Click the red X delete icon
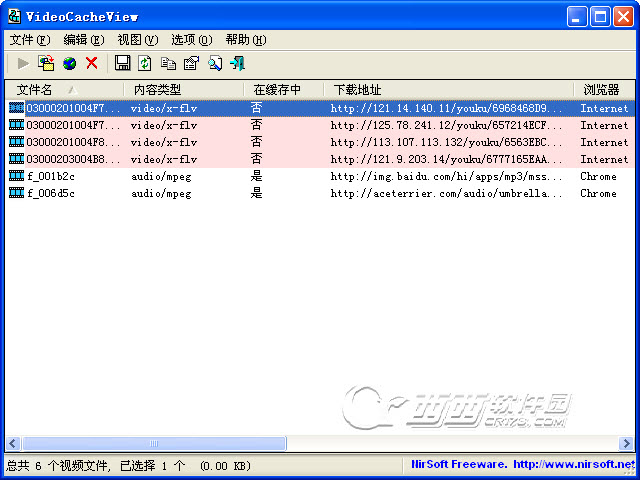This screenshot has width=640, height=480. pyautogui.click(x=92, y=63)
